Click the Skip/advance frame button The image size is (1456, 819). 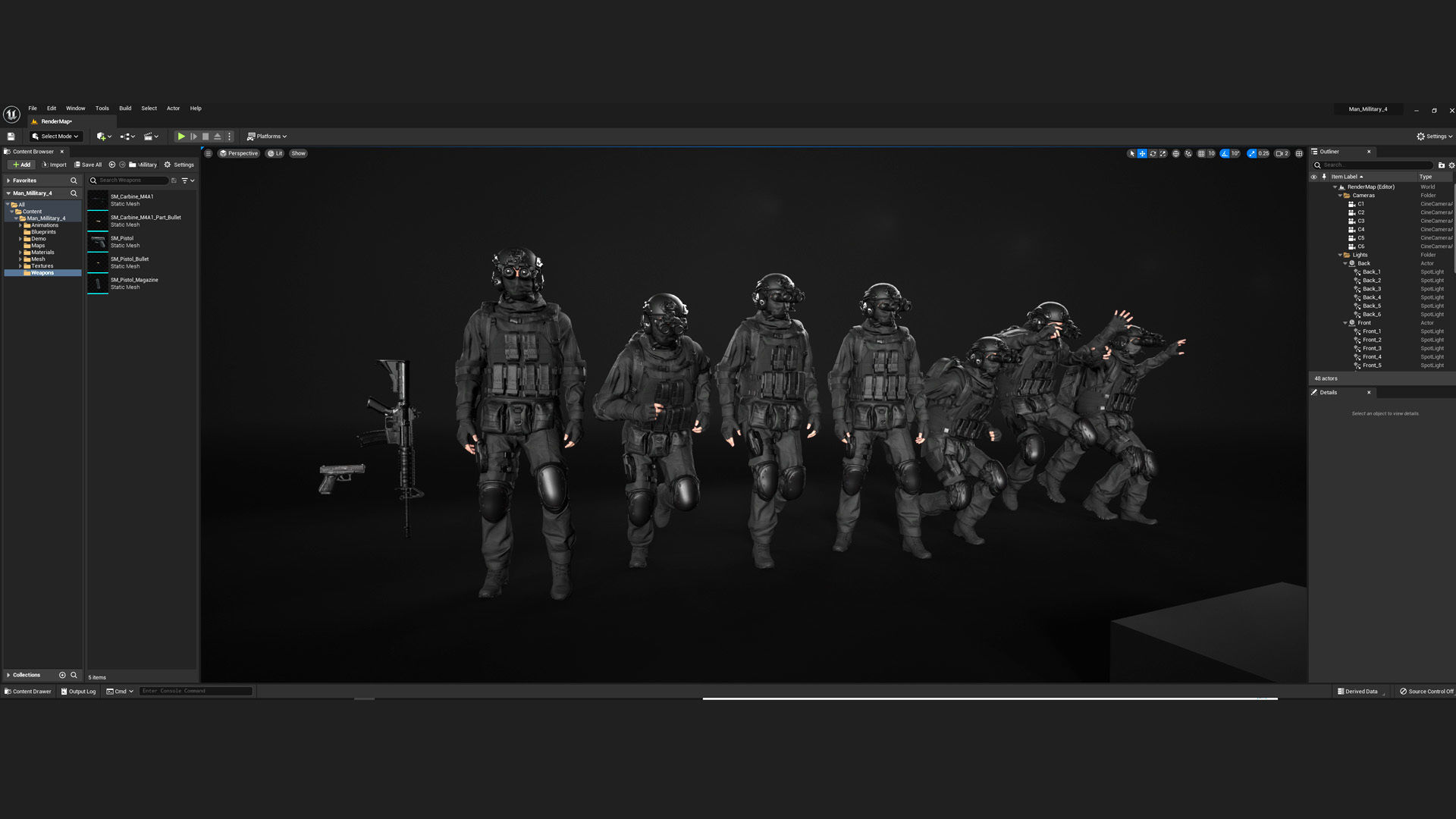pos(193,136)
